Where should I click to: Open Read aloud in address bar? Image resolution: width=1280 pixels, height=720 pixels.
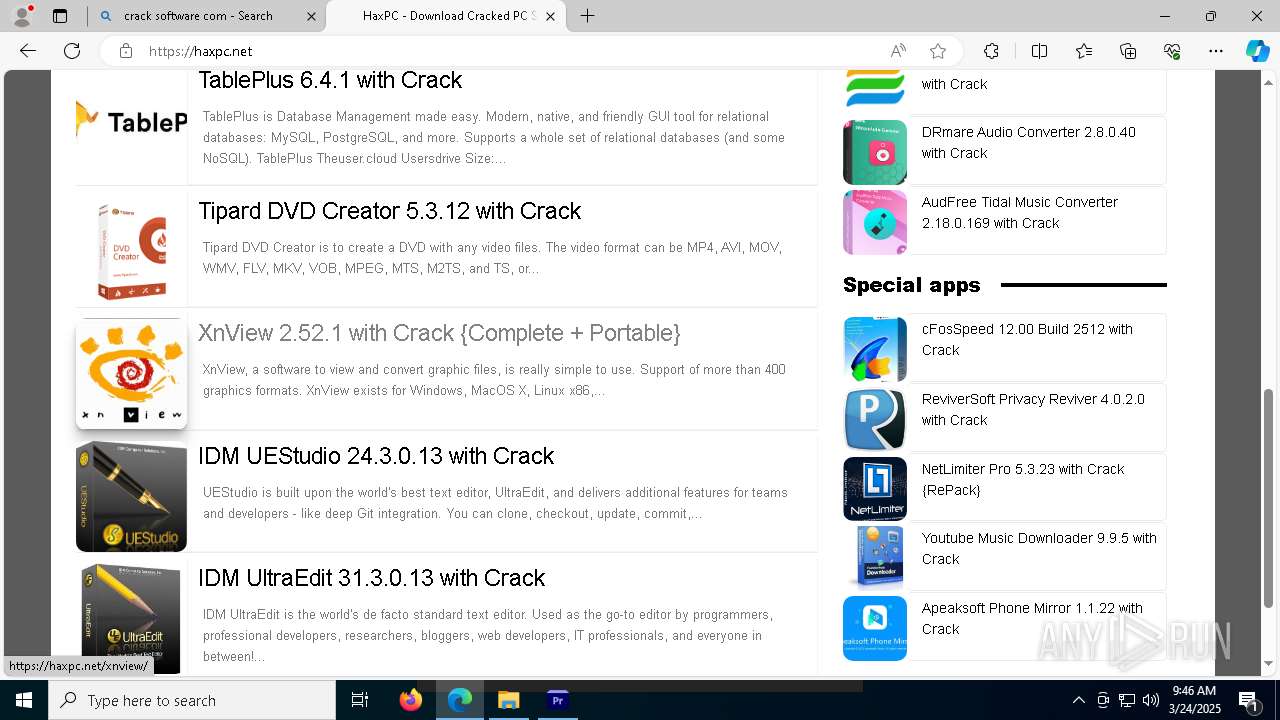click(898, 51)
